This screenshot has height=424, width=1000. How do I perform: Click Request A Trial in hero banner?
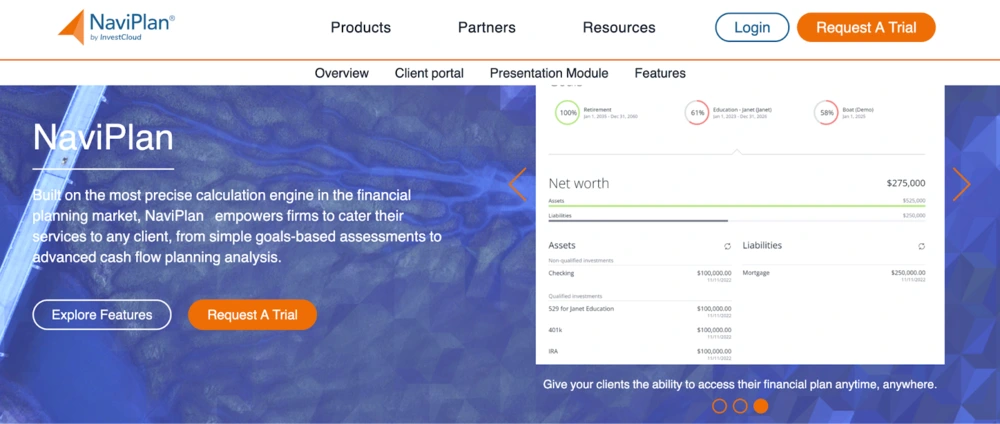pos(253,315)
